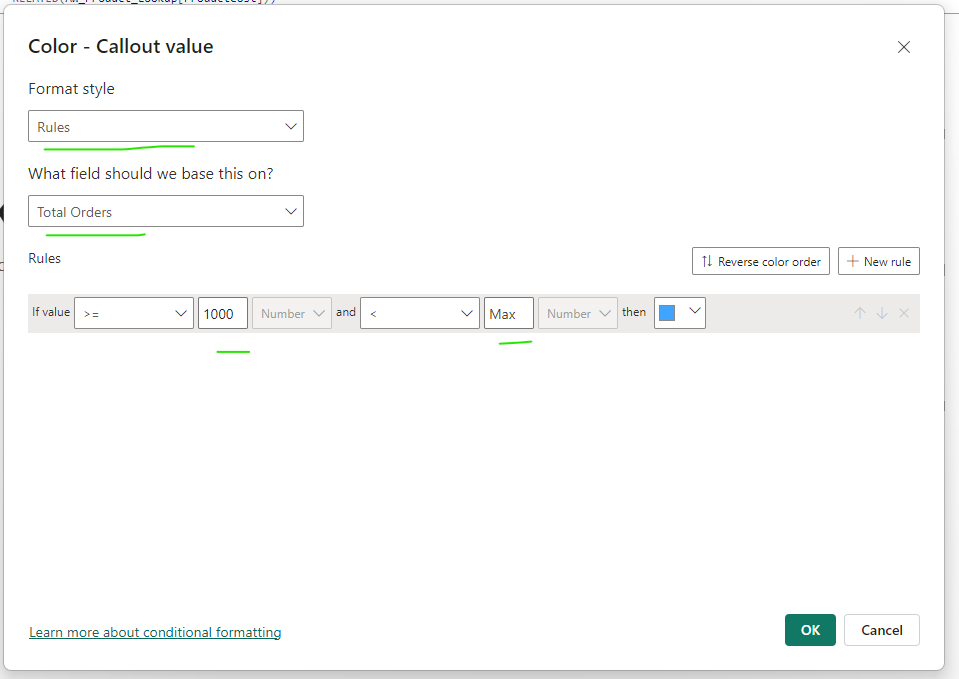Click Reverse color order button
Screen dimensions: 959x679
761,261
